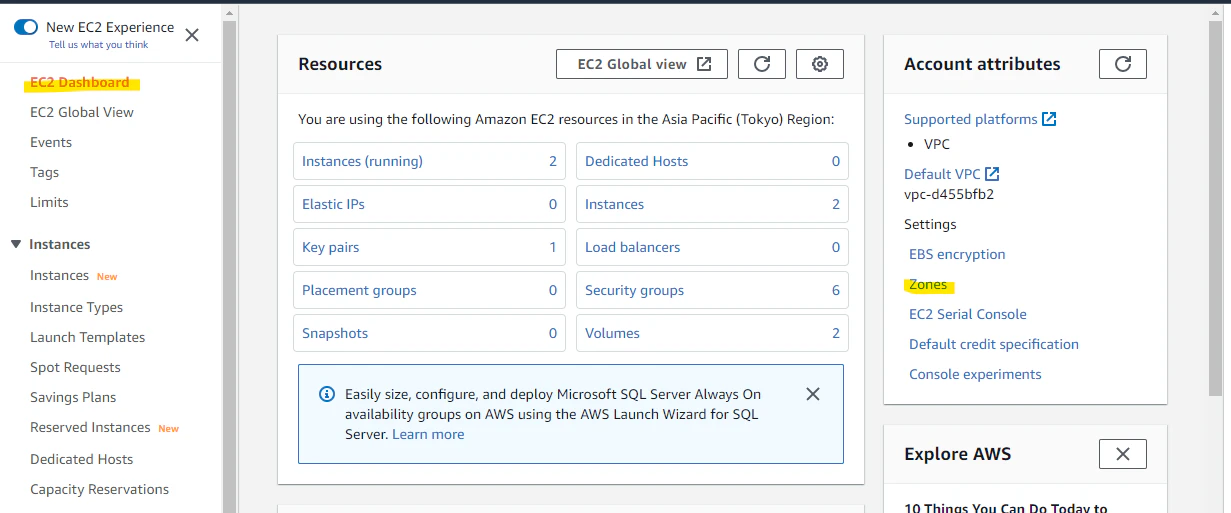Open Zones settings link
This screenshot has width=1231, height=513.
[928, 284]
